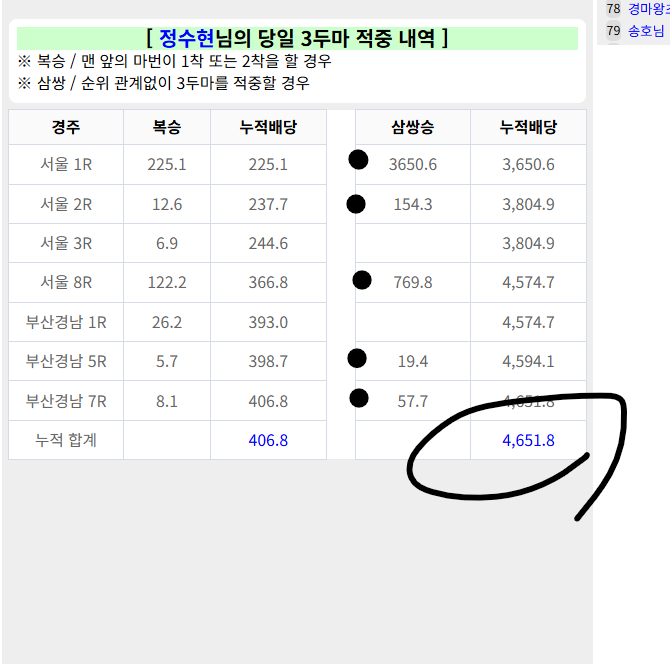Click the 복승 column header
The image size is (670, 664).
pos(167,127)
